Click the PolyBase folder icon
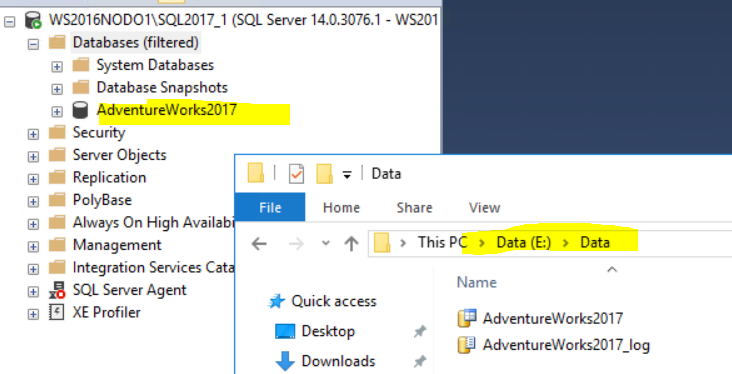Screen dimensions: 732x374 click(x=57, y=200)
